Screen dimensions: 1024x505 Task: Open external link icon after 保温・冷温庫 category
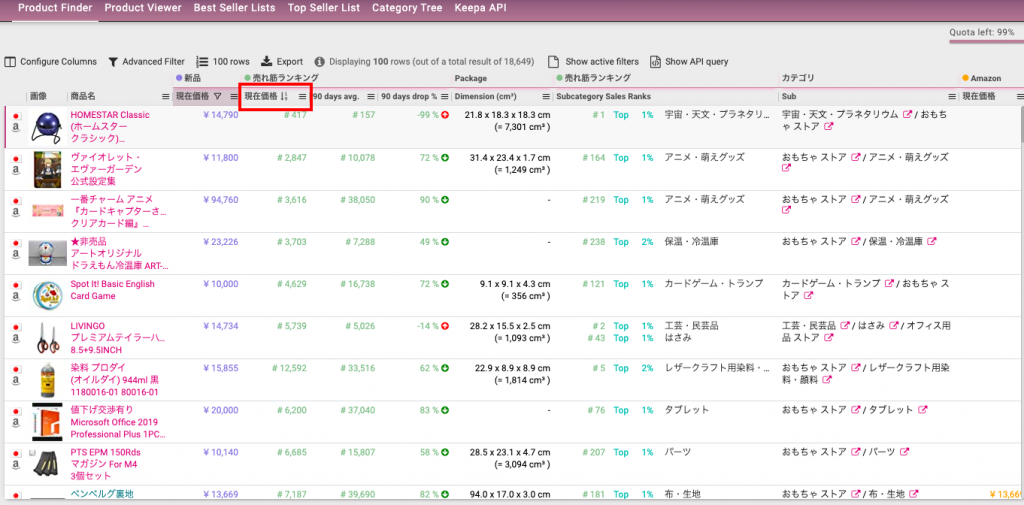[931, 242]
